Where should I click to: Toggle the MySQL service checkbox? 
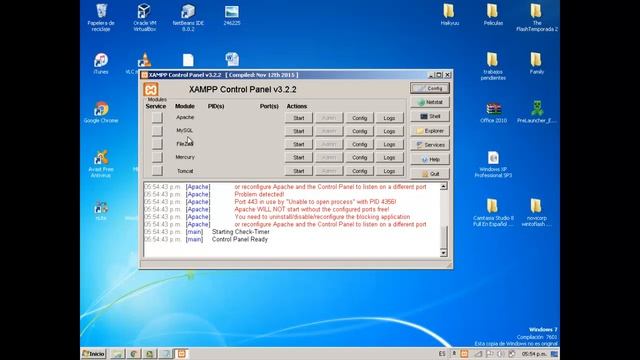157,131
